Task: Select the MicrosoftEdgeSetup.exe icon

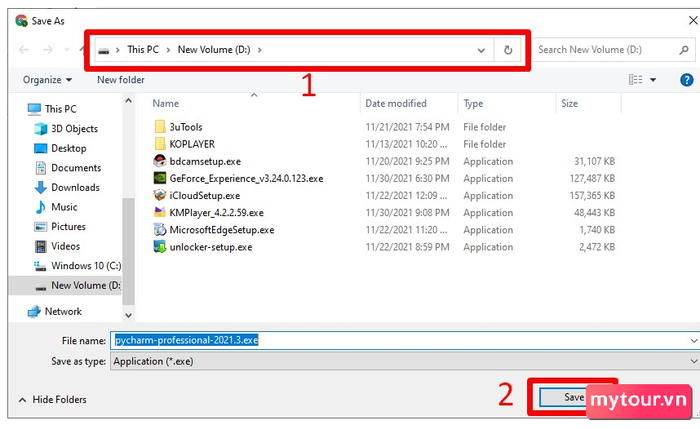Action: pos(160,229)
